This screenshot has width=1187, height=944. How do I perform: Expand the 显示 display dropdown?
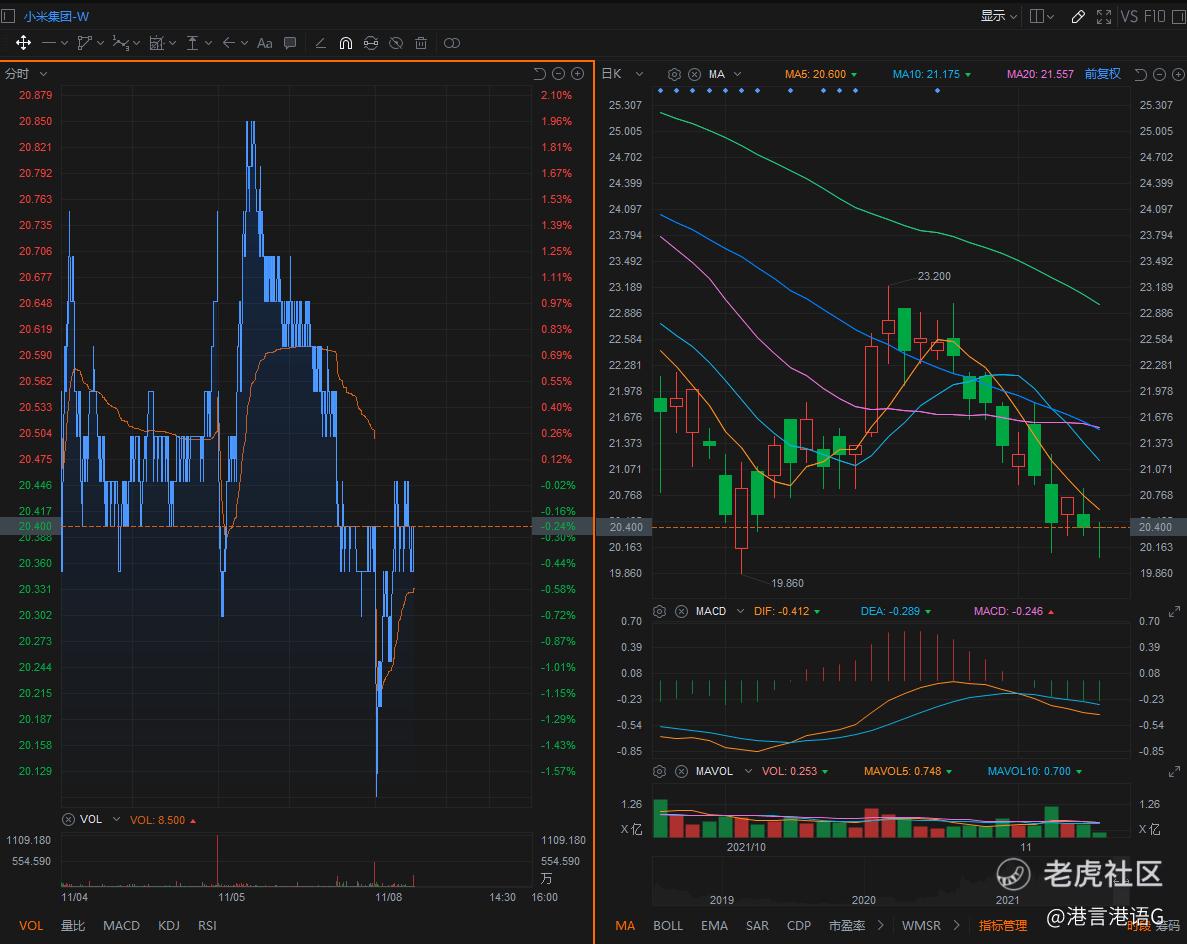pyautogui.click(x=998, y=16)
